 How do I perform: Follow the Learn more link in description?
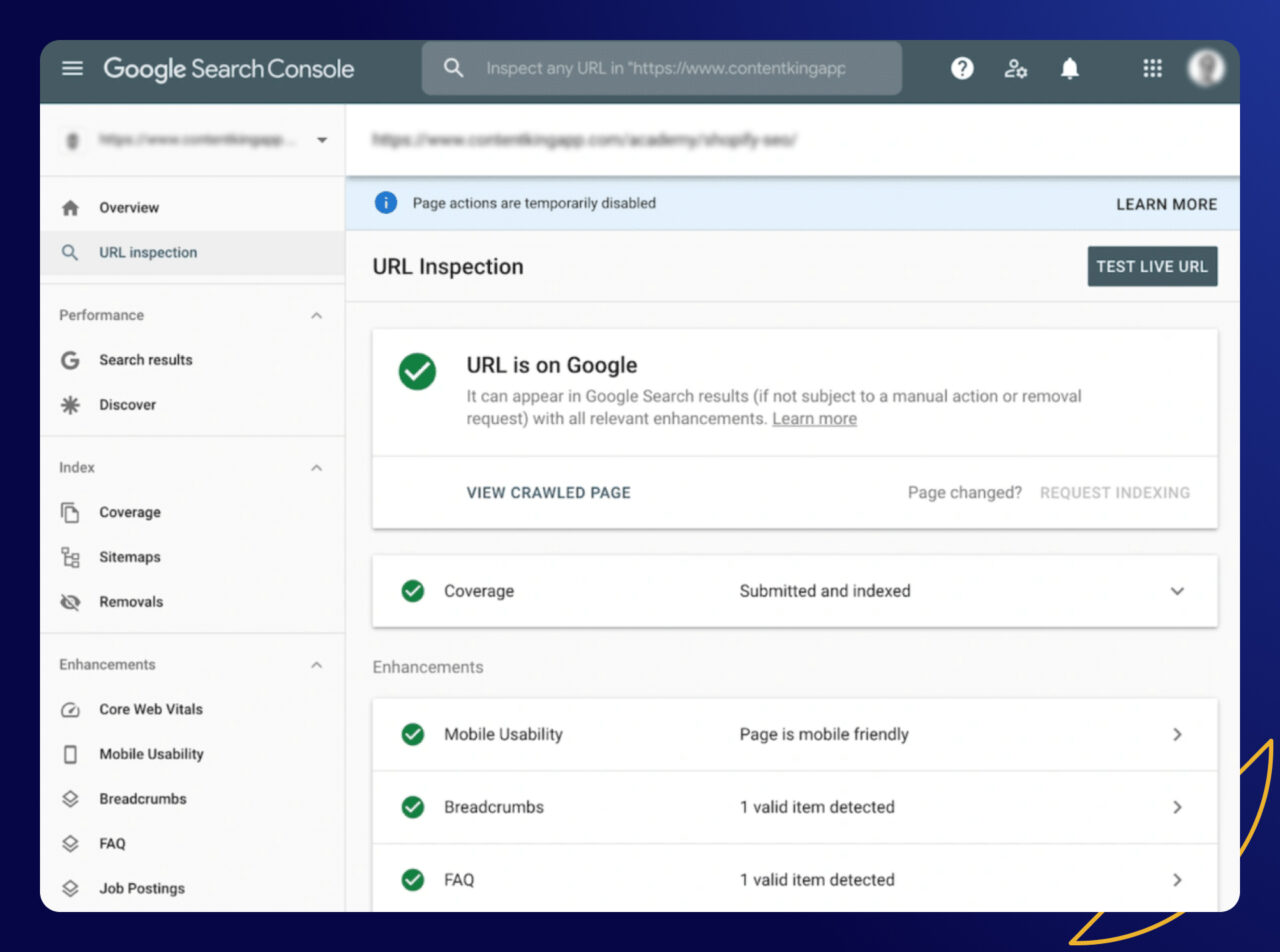pos(814,419)
